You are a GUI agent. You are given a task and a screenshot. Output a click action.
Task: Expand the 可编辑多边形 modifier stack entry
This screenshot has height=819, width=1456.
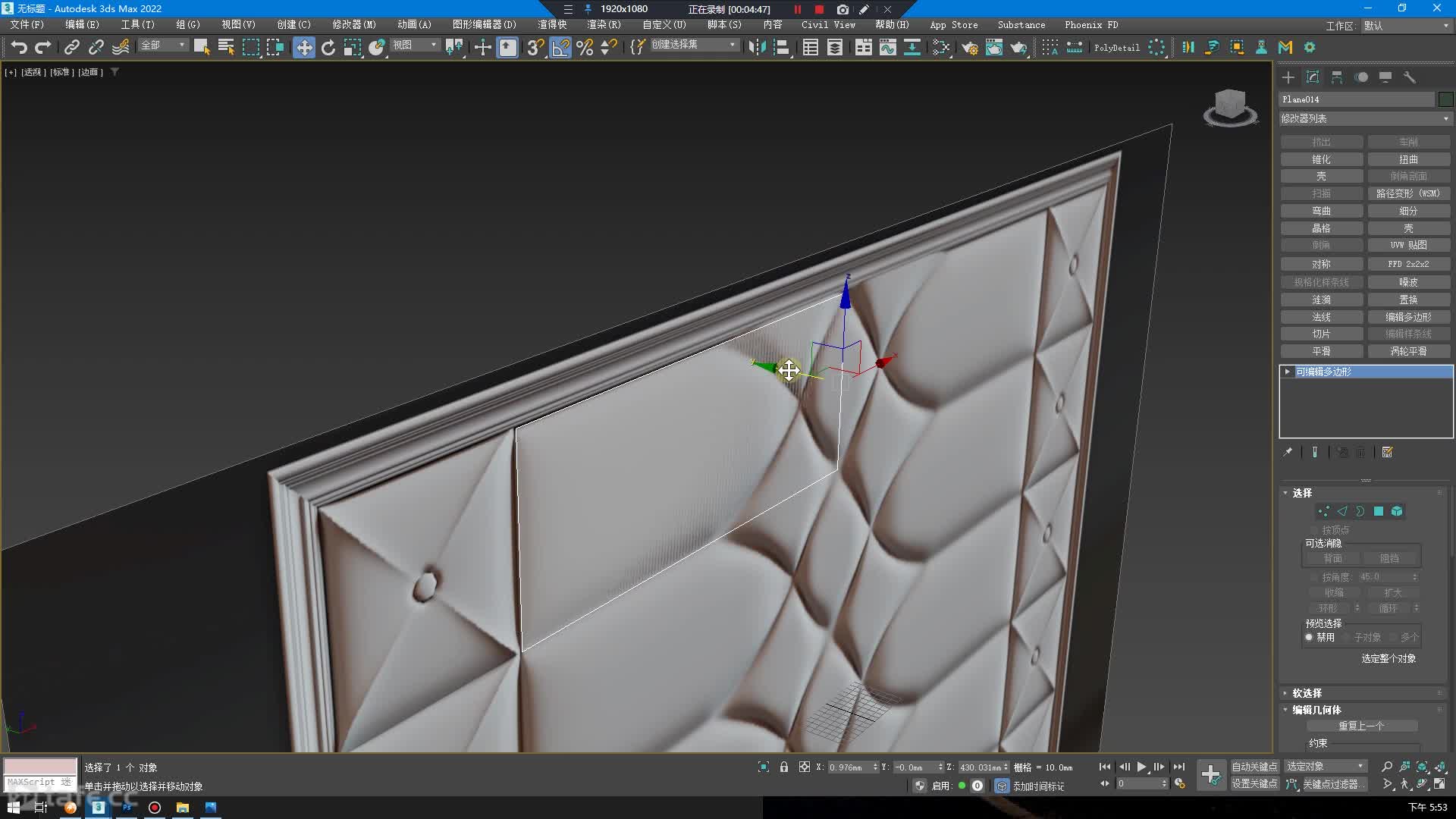(x=1288, y=372)
